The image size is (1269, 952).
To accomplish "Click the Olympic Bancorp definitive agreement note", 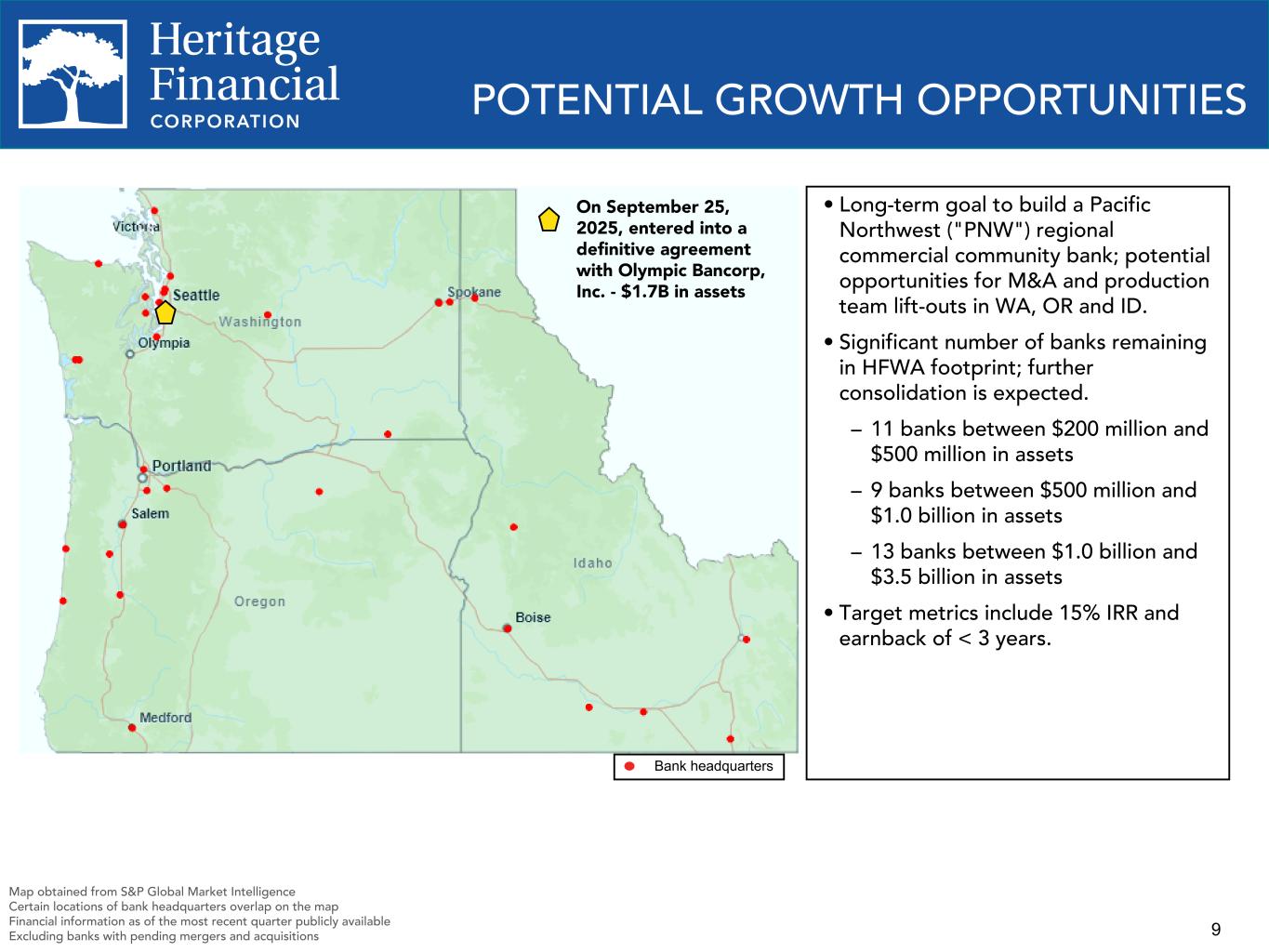I will click(x=670, y=248).
